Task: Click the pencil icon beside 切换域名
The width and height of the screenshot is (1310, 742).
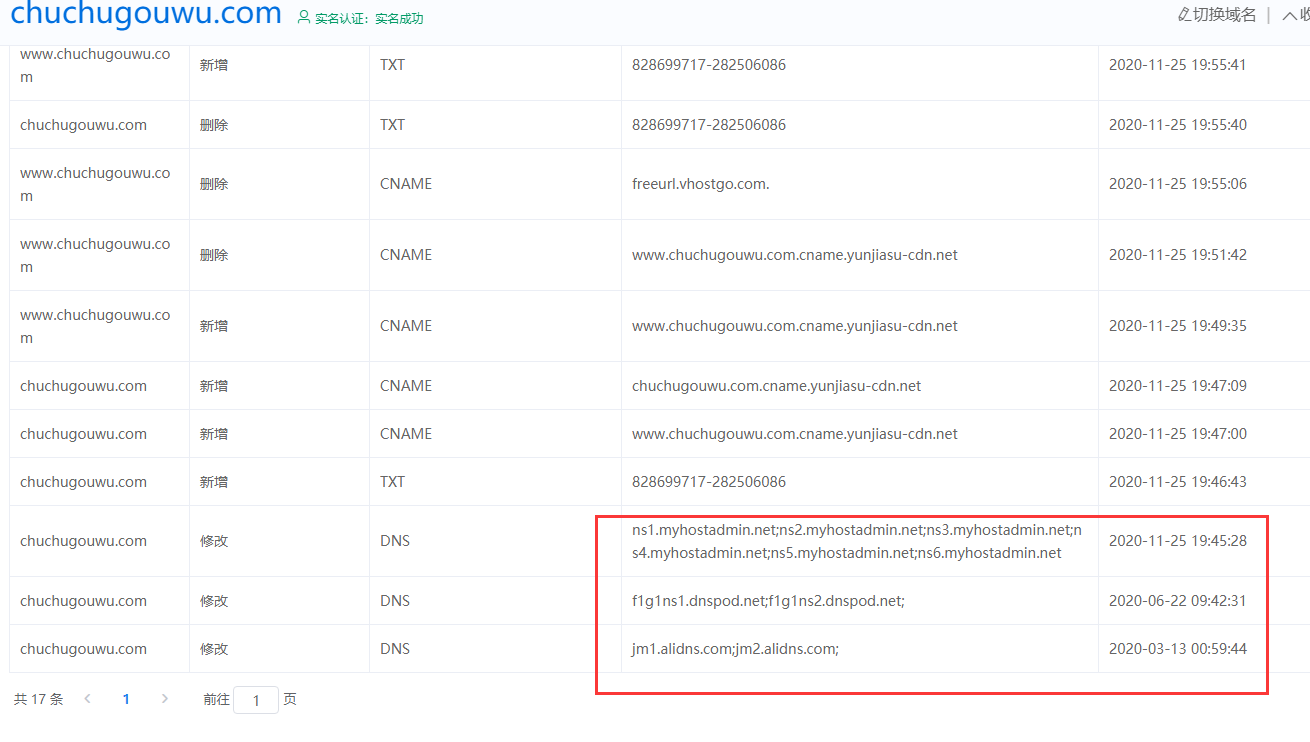Action: (x=1184, y=15)
